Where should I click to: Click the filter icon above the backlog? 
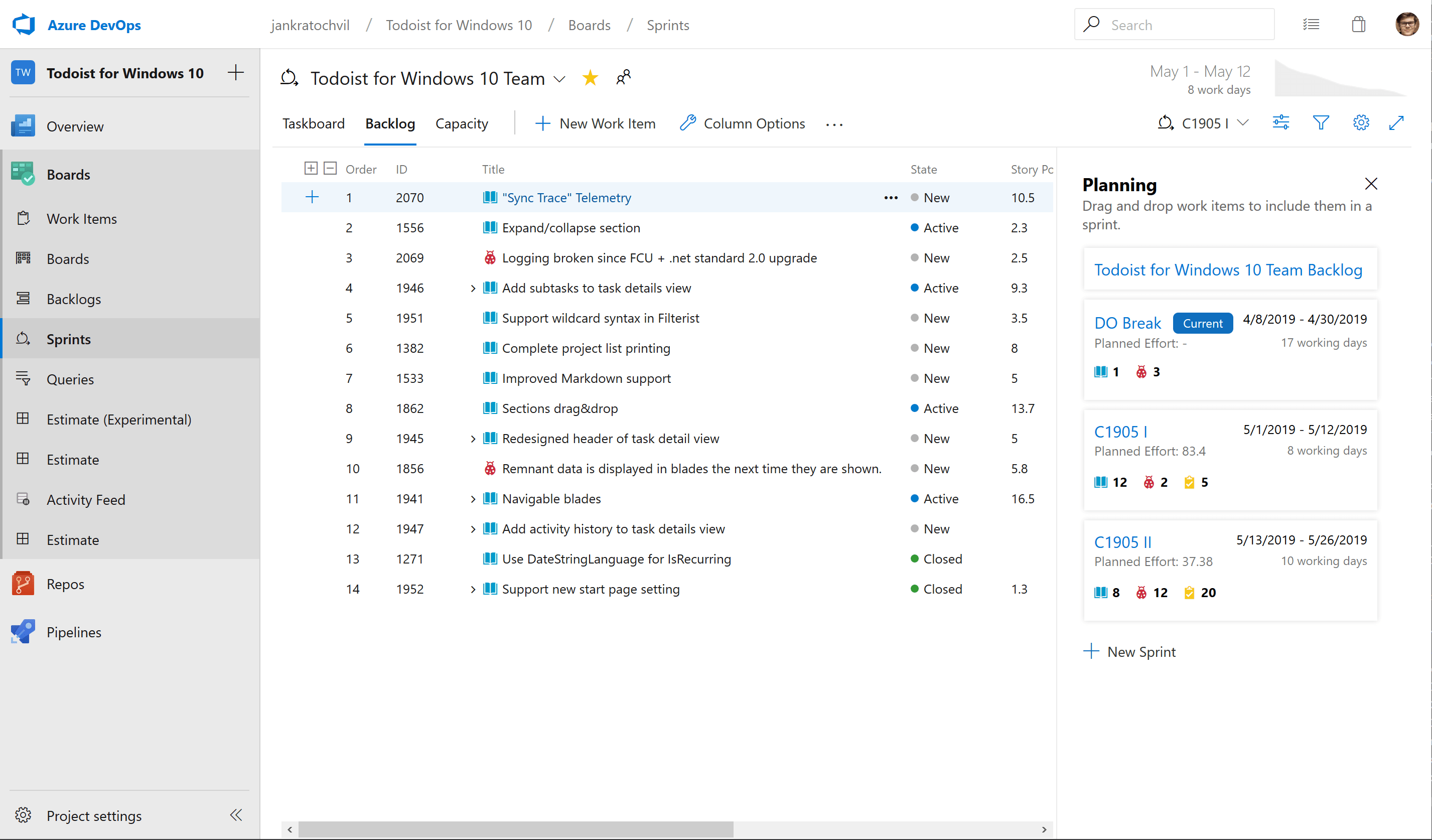pos(1321,122)
